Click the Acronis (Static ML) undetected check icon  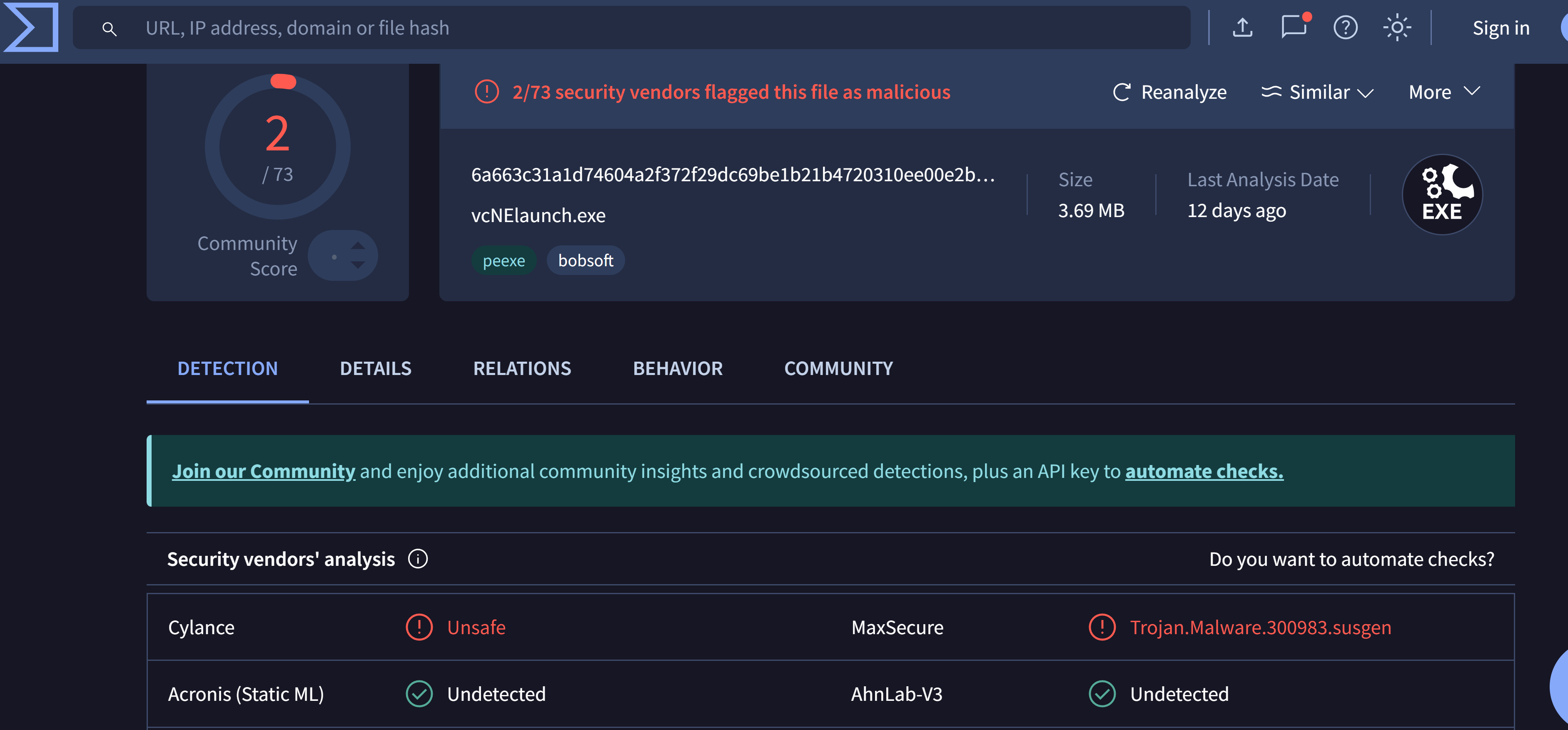coord(419,694)
